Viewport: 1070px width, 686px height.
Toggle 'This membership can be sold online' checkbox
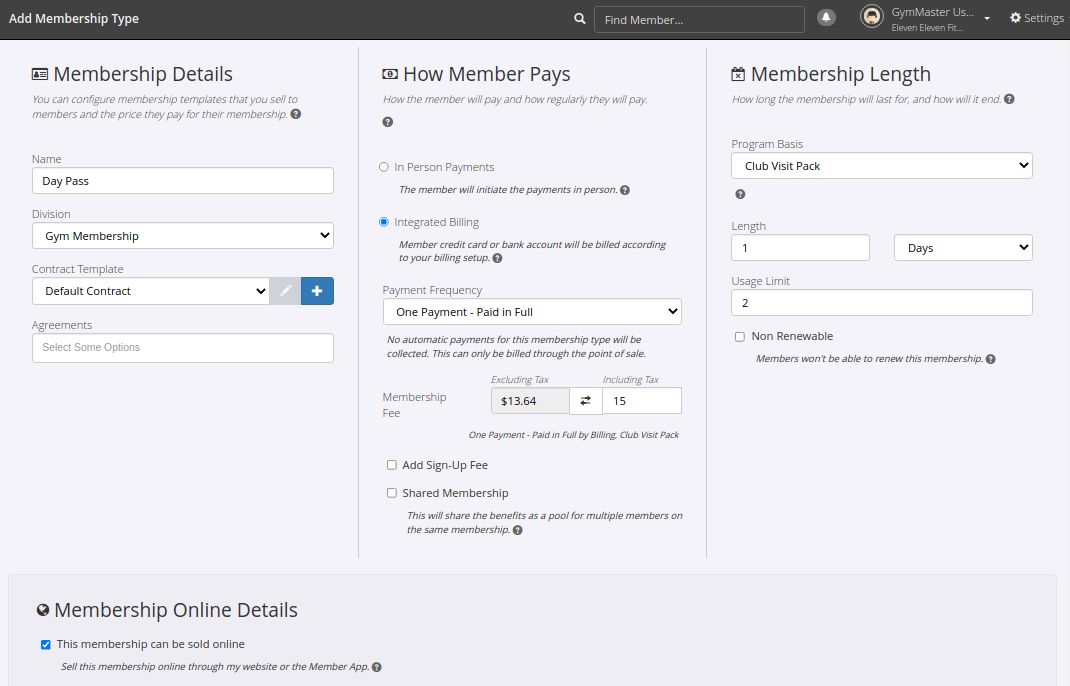46,644
